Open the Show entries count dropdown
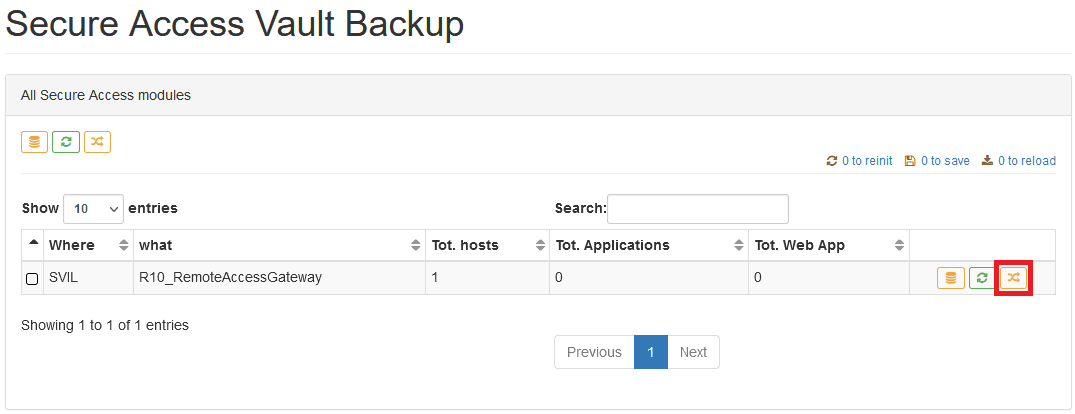 93,209
